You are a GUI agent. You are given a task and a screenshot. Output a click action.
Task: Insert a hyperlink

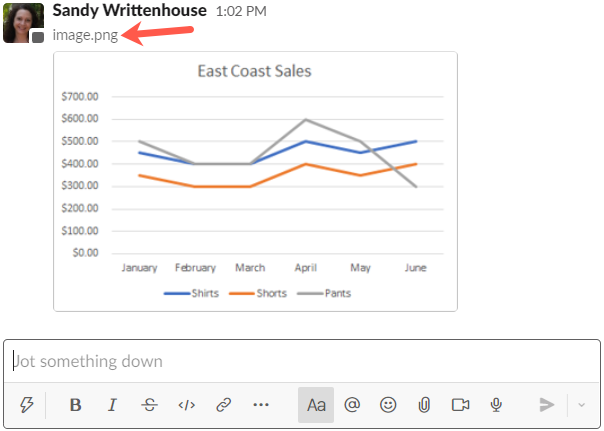coord(224,405)
